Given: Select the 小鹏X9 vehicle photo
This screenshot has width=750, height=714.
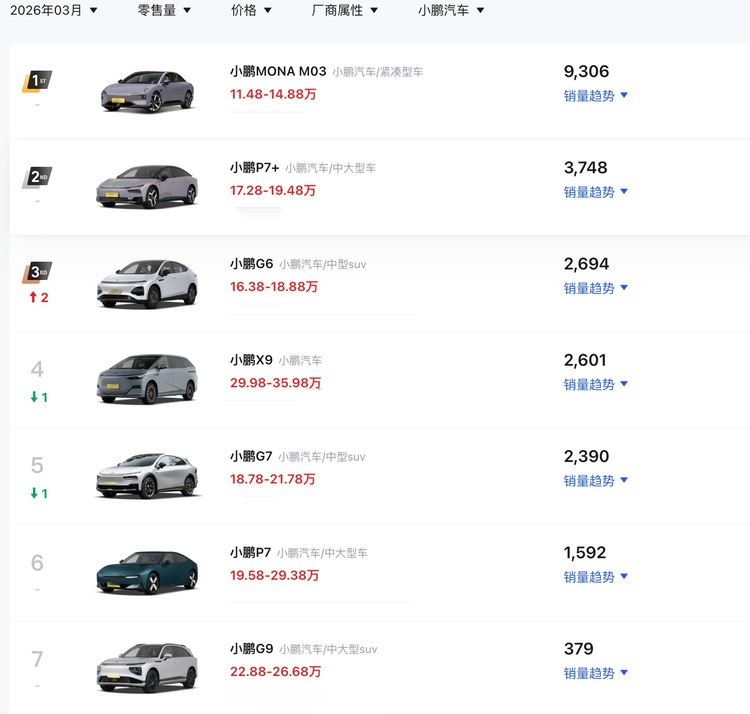Looking at the screenshot, I should pos(147,380).
